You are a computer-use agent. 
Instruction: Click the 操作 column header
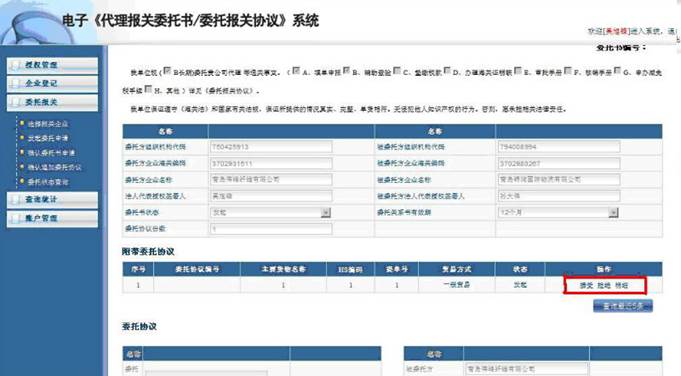pyautogui.click(x=604, y=269)
